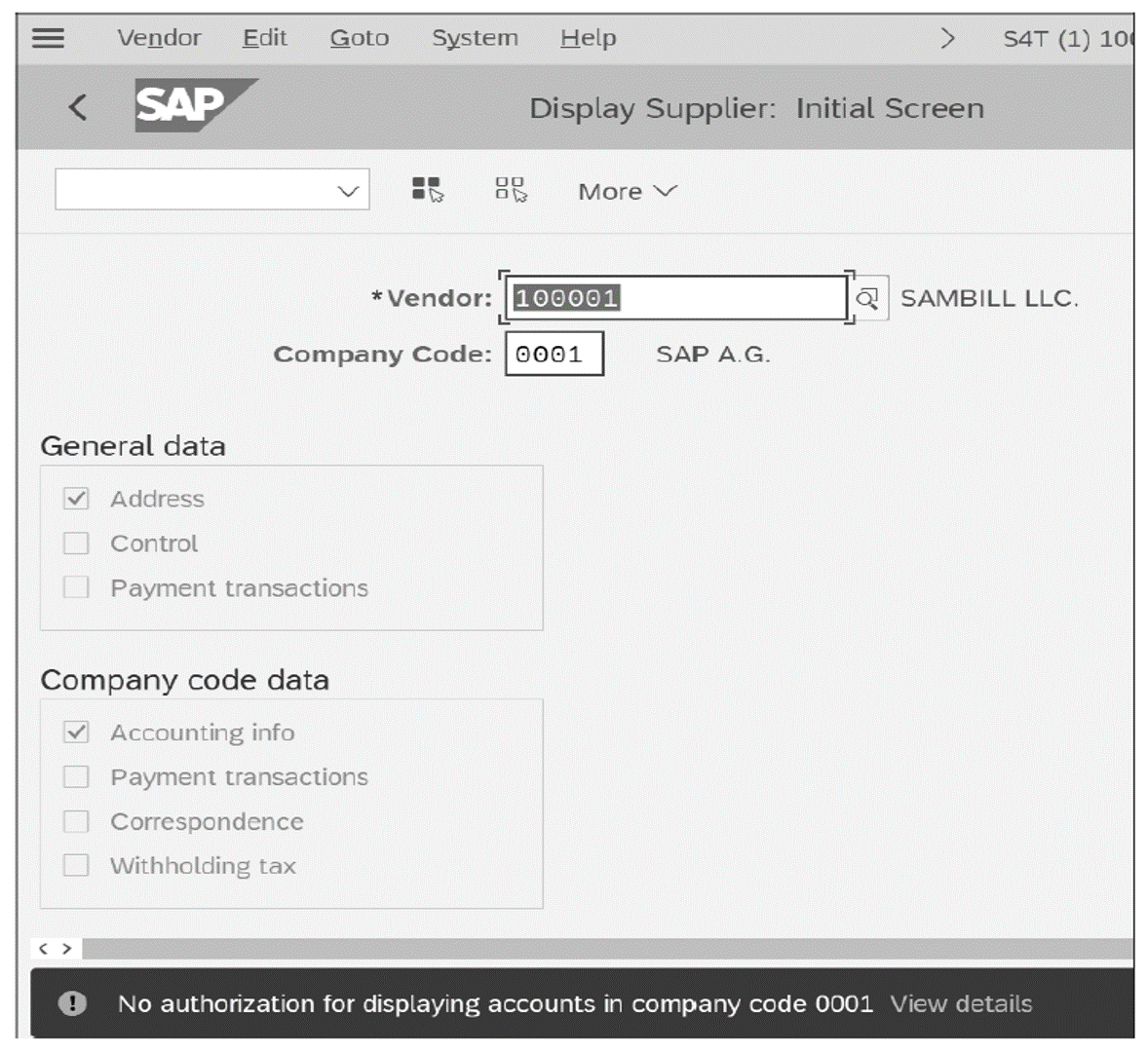
Task: Click the chevron revealing hidden menu entries
Action: [949, 37]
